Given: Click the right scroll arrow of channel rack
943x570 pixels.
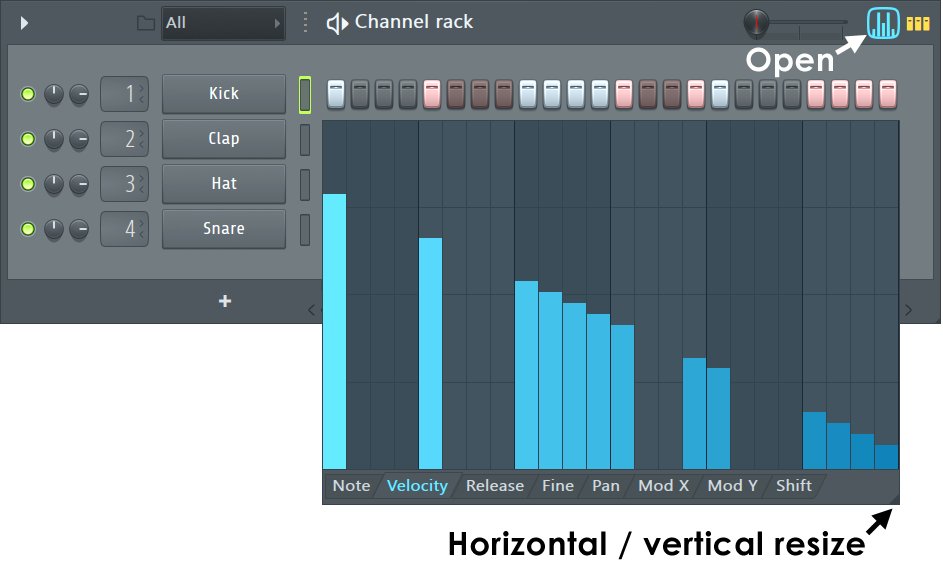Looking at the screenshot, I should coord(908,310).
